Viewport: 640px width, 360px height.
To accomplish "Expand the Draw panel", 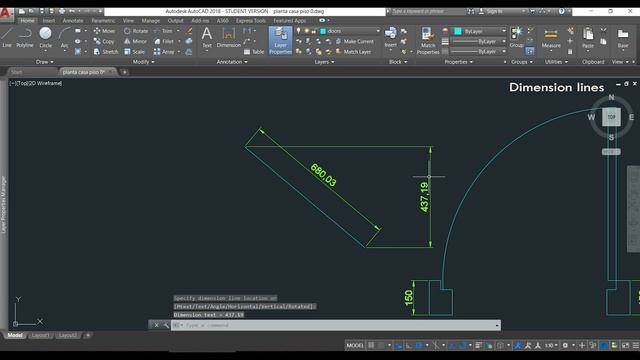I will [44, 62].
